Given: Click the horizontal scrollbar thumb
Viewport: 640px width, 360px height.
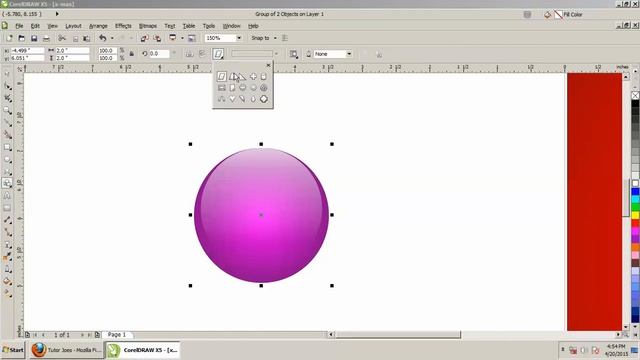Looking at the screenshot, I should (398, 335).
